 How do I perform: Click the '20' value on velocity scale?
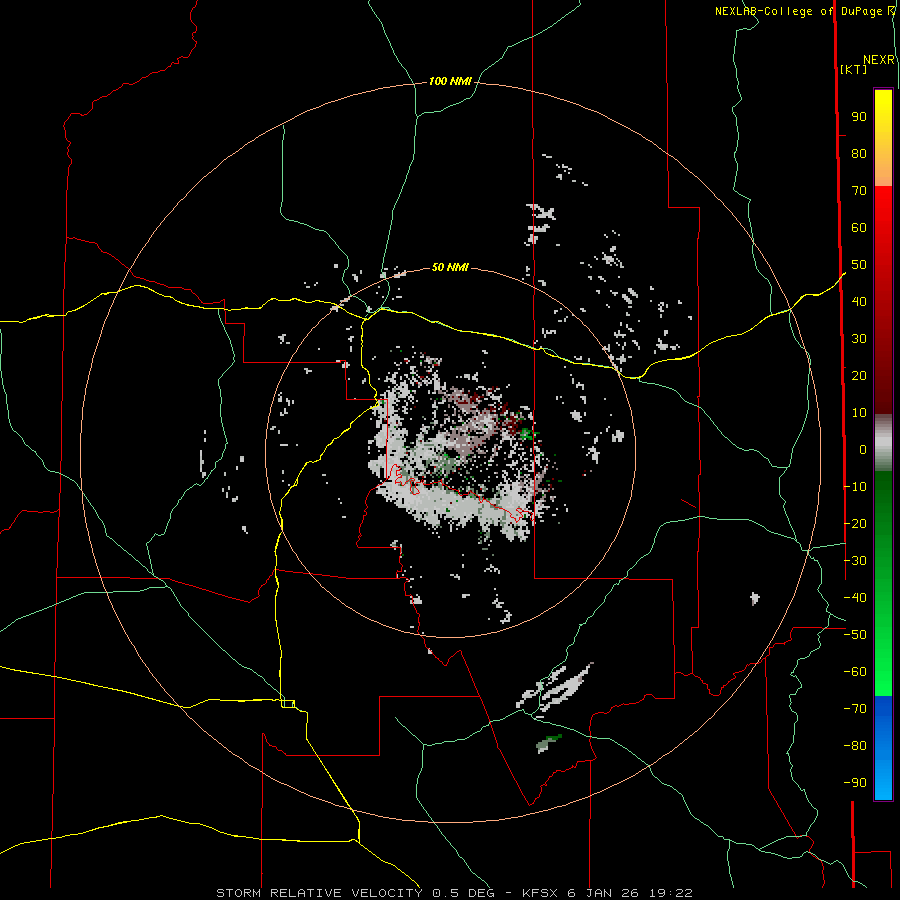859,375
